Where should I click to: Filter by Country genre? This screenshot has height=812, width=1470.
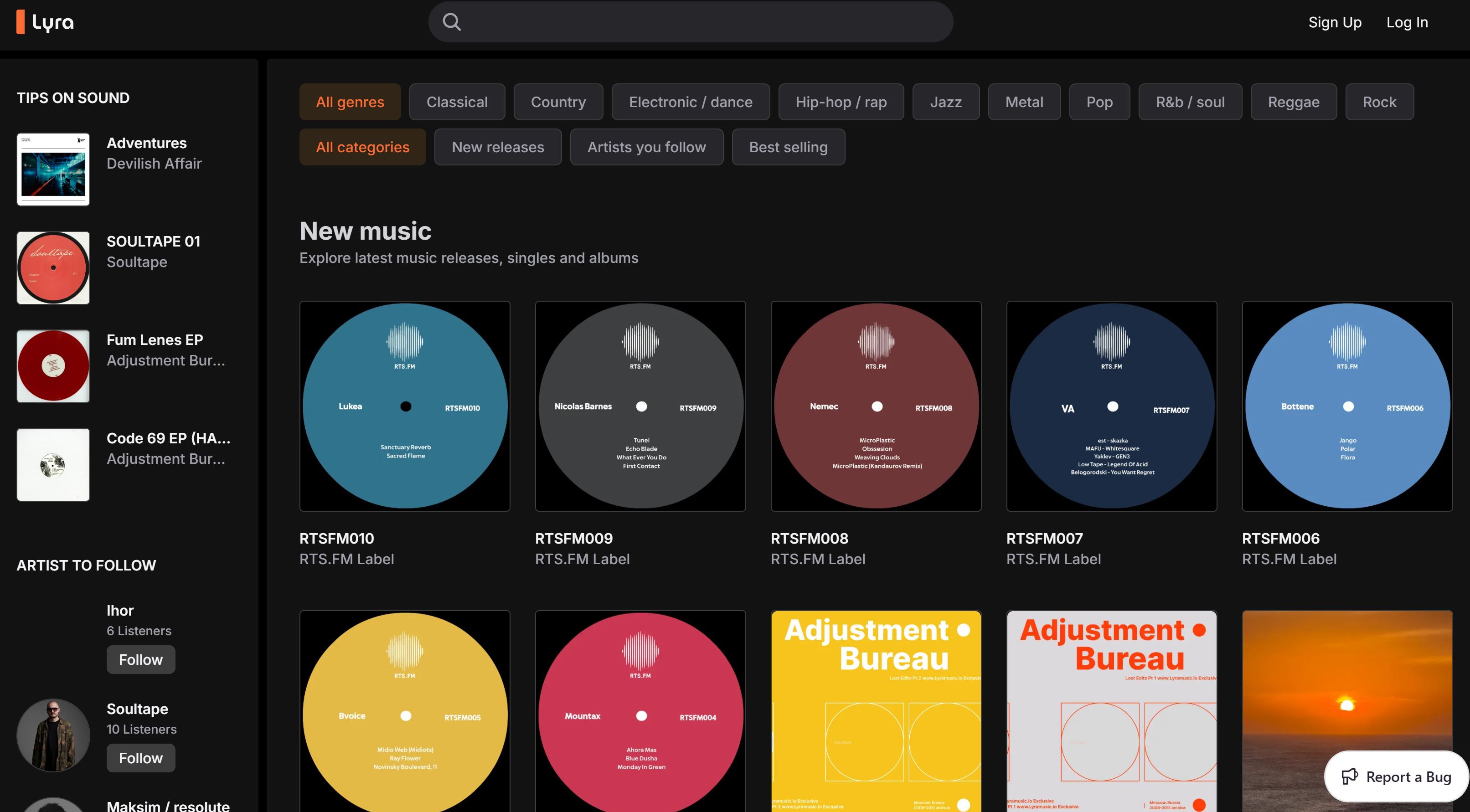coord(558,102)
